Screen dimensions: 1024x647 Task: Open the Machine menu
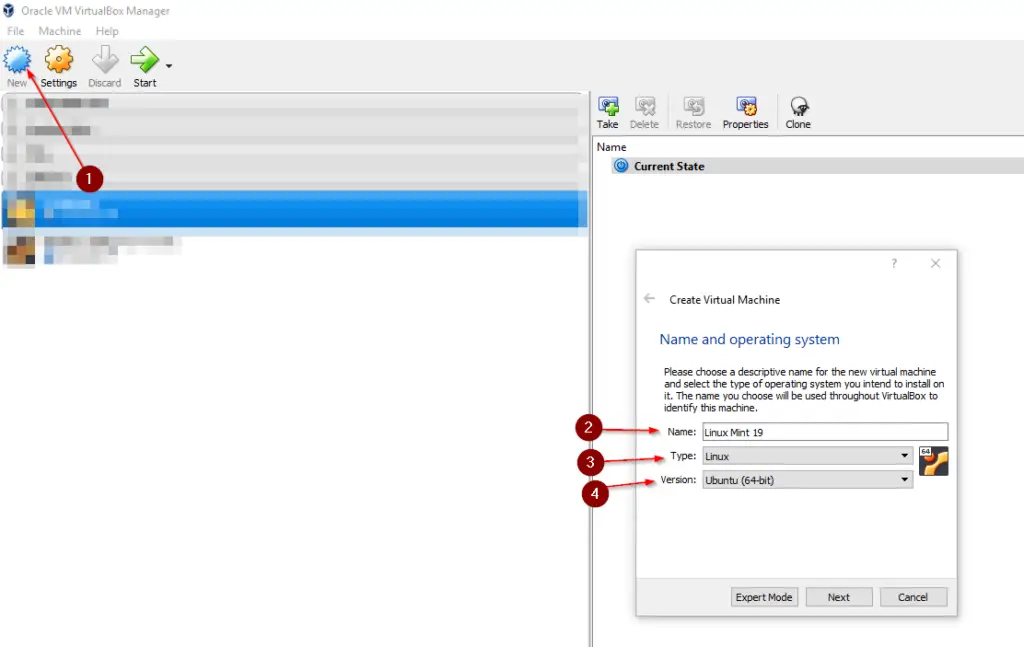coord(60,31)
